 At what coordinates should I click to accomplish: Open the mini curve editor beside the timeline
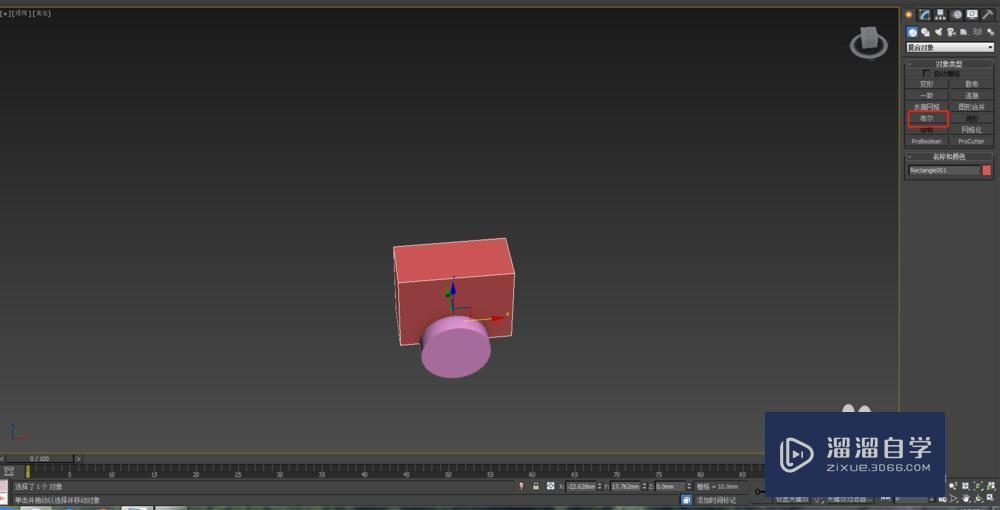tap(9, 471)
